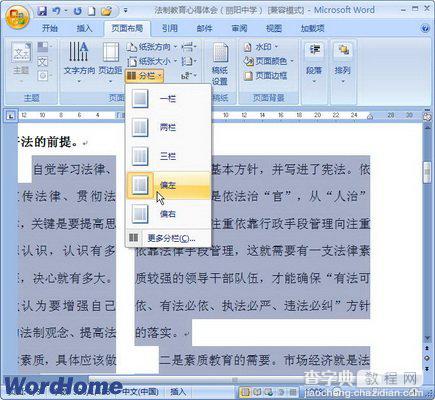Go to next page with double down arrow
This screenshot has height=400, width=435.
pos(427,369)
